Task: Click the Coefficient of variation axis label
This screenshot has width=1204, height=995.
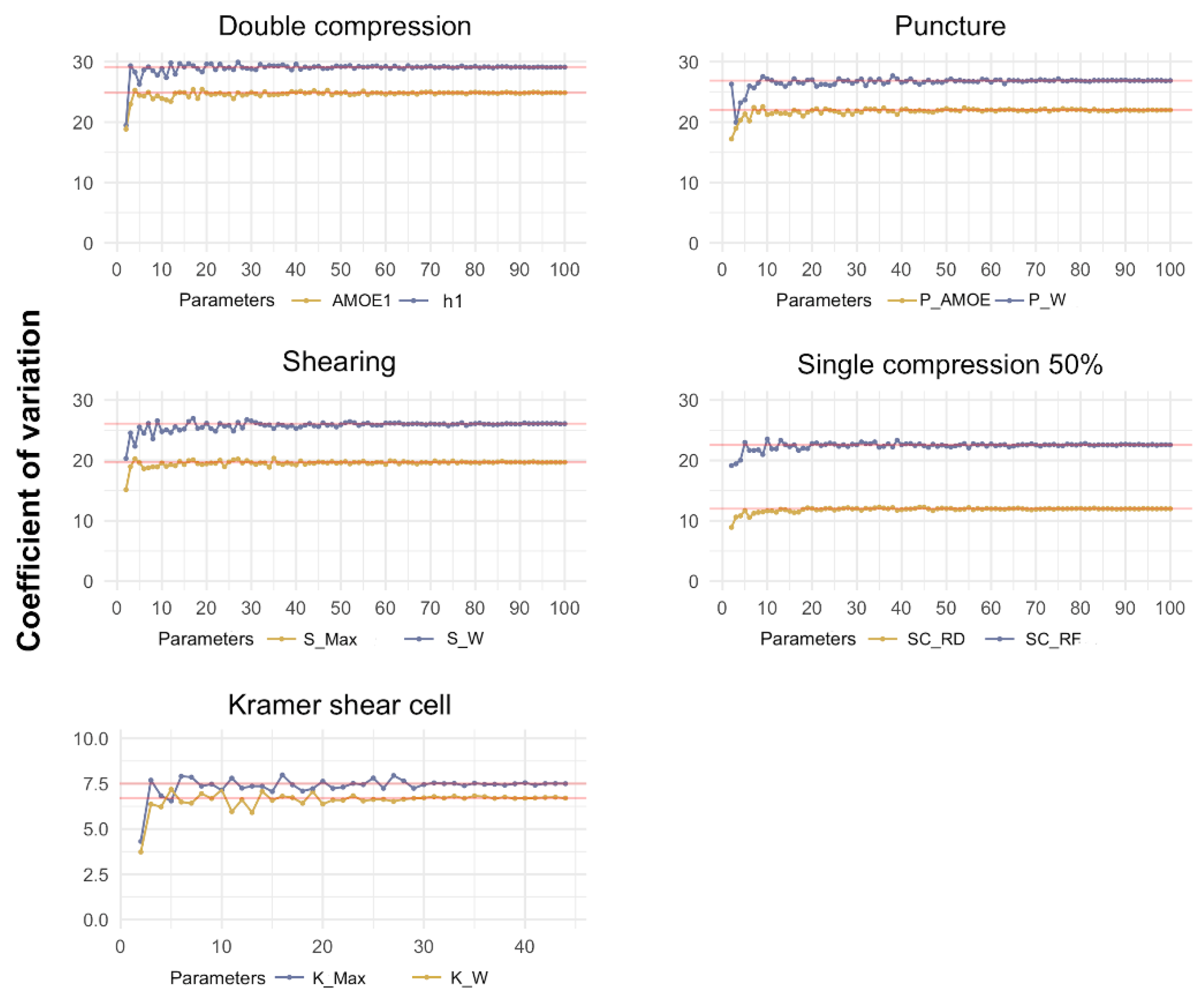Action: 29,480
